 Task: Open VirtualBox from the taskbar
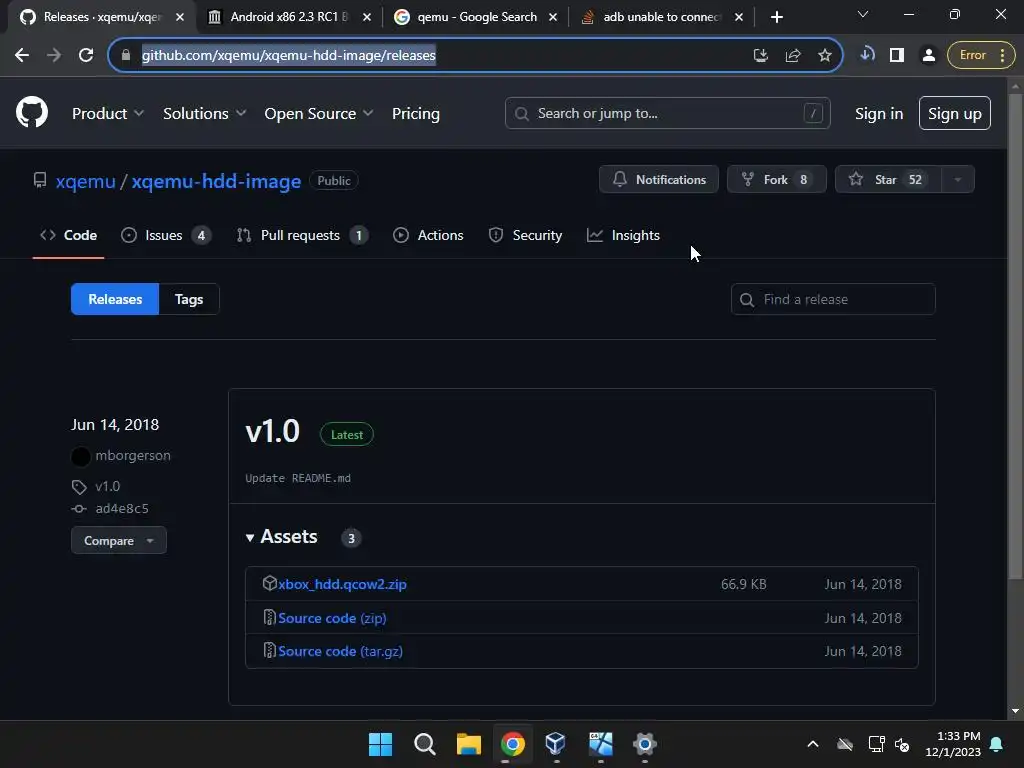(x=556, y=744)
